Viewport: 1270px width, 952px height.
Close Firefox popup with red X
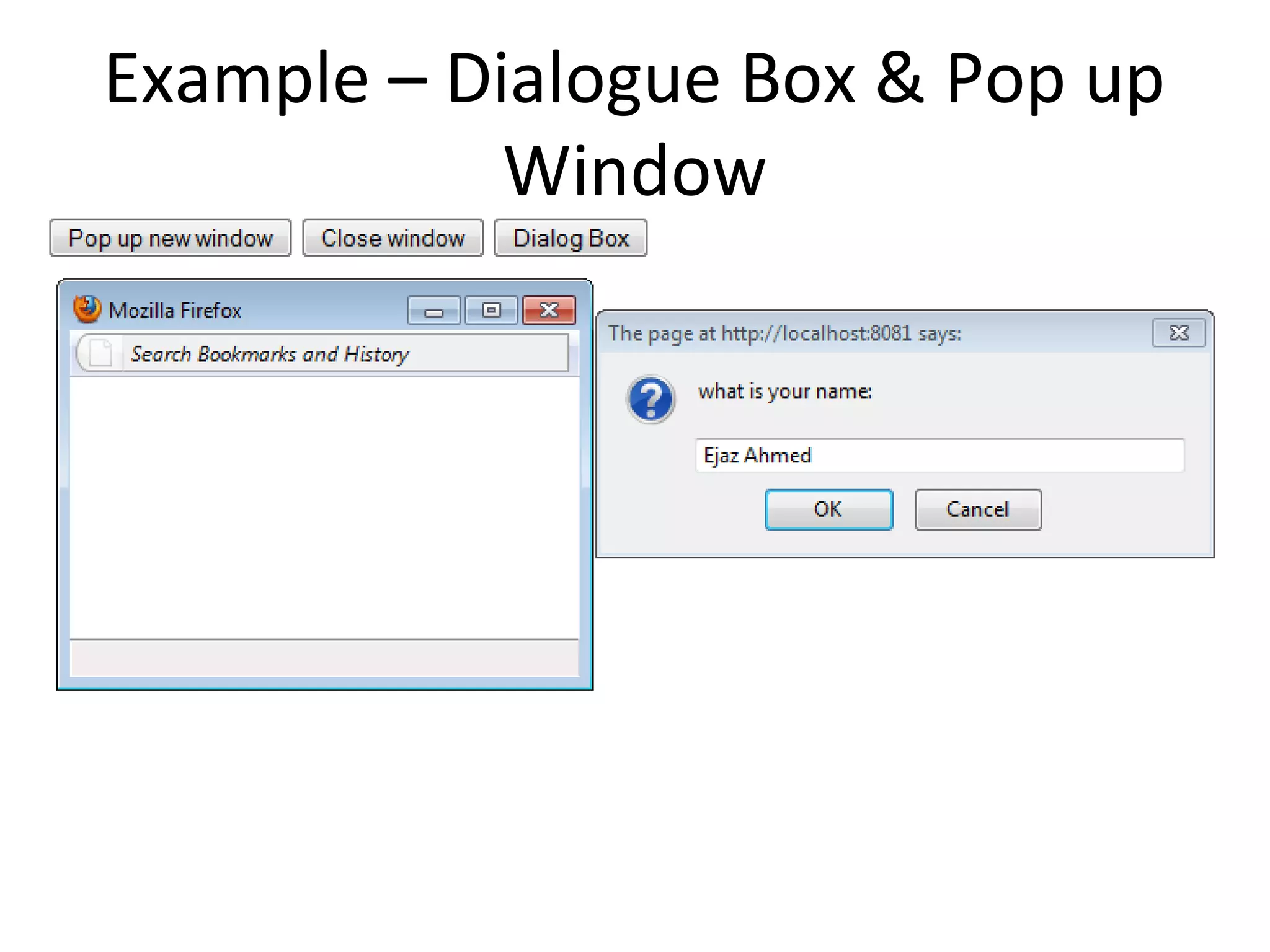coord(549,311)
